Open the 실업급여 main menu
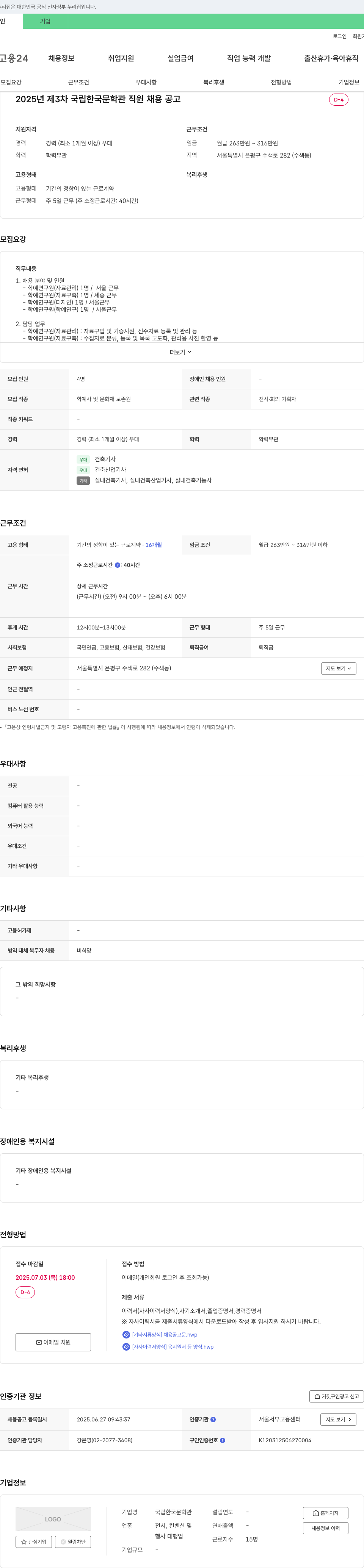Viewport: 364px width, 1568px height. 180,58
